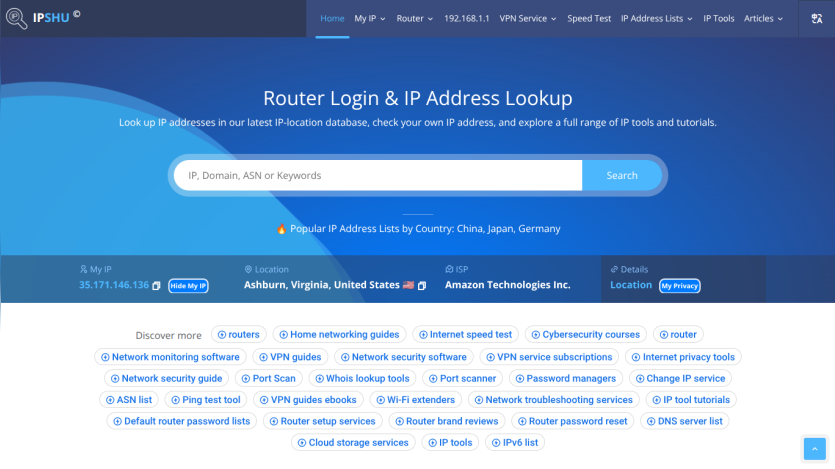Open the Speed Test page
The image size is (835, 469).
[589, 19]
